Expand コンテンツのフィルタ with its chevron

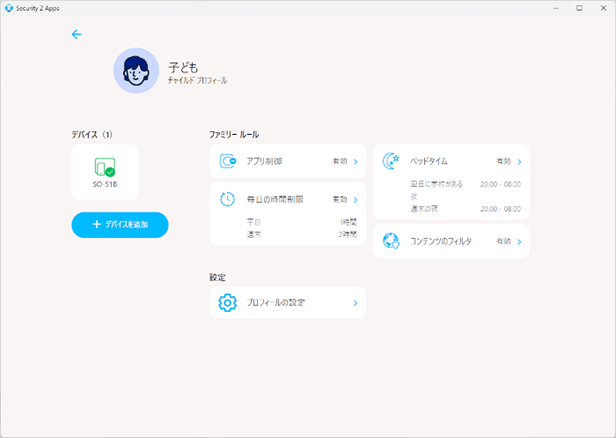click(x=519, y=242)
